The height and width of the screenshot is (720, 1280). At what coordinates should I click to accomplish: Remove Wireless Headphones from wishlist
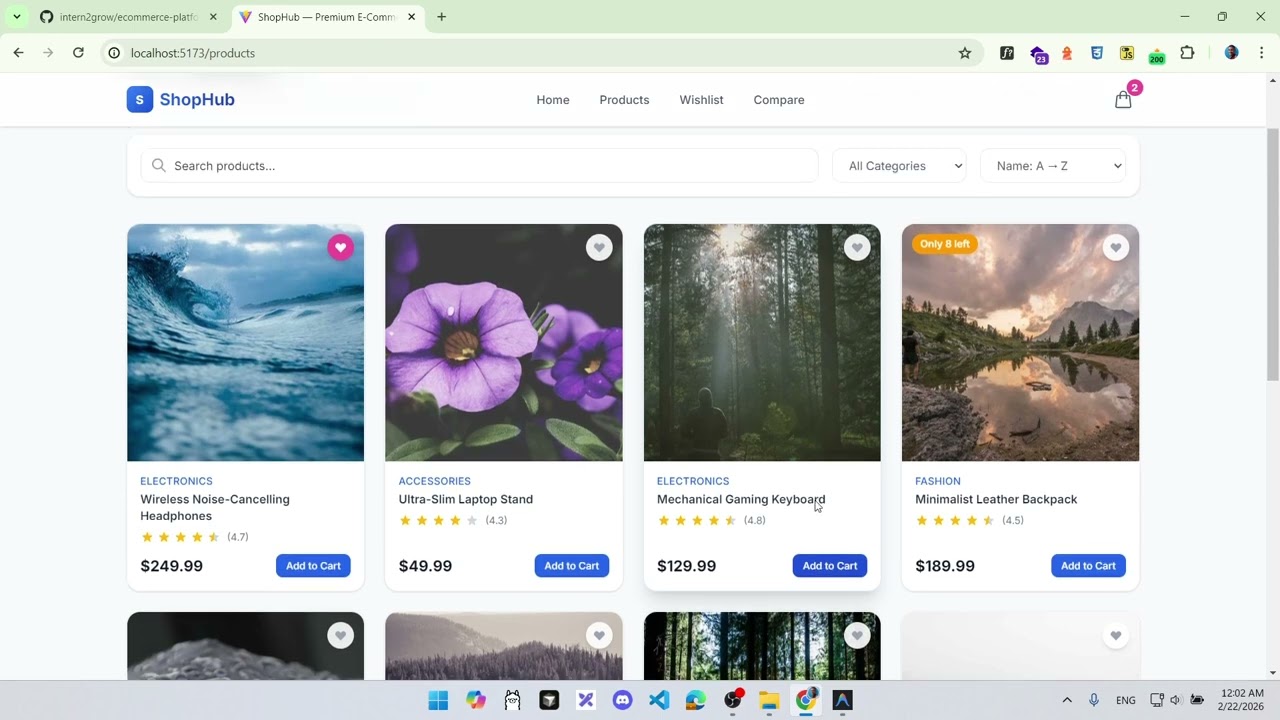341,247
